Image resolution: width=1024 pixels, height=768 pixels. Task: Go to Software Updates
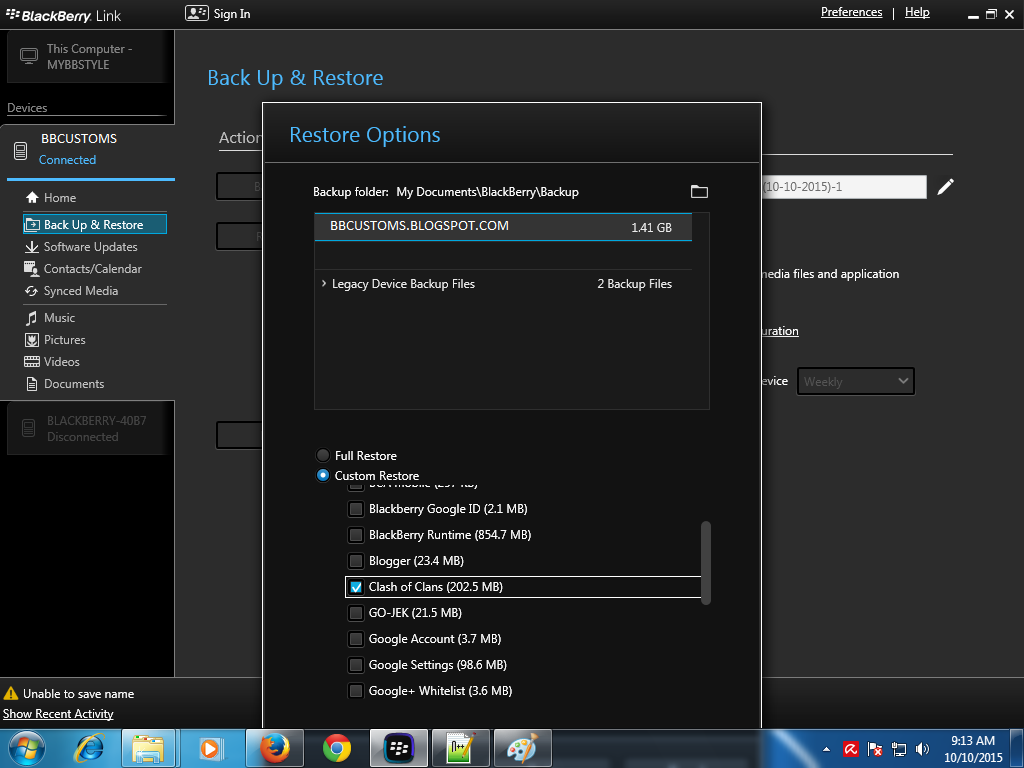pos(91,247)
